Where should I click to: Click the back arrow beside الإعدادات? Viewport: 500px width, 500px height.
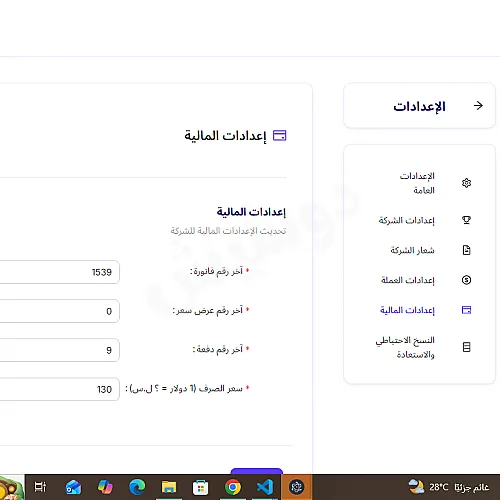tap(478, 106)
